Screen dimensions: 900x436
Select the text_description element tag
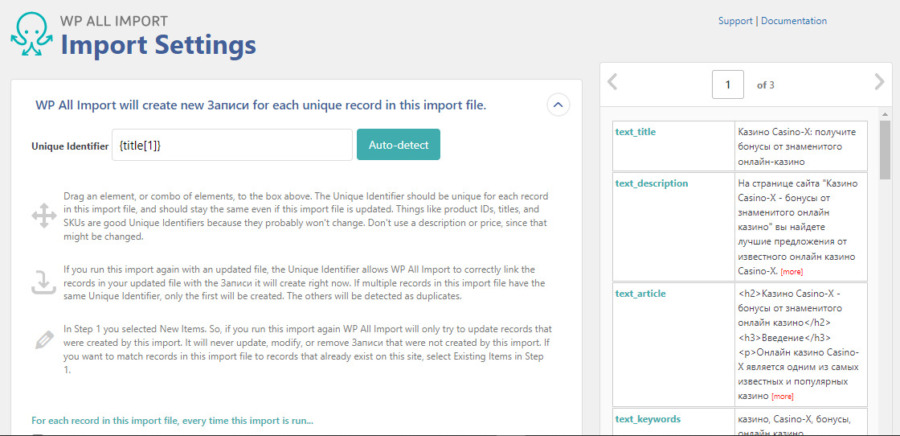[x=651, y=184]
